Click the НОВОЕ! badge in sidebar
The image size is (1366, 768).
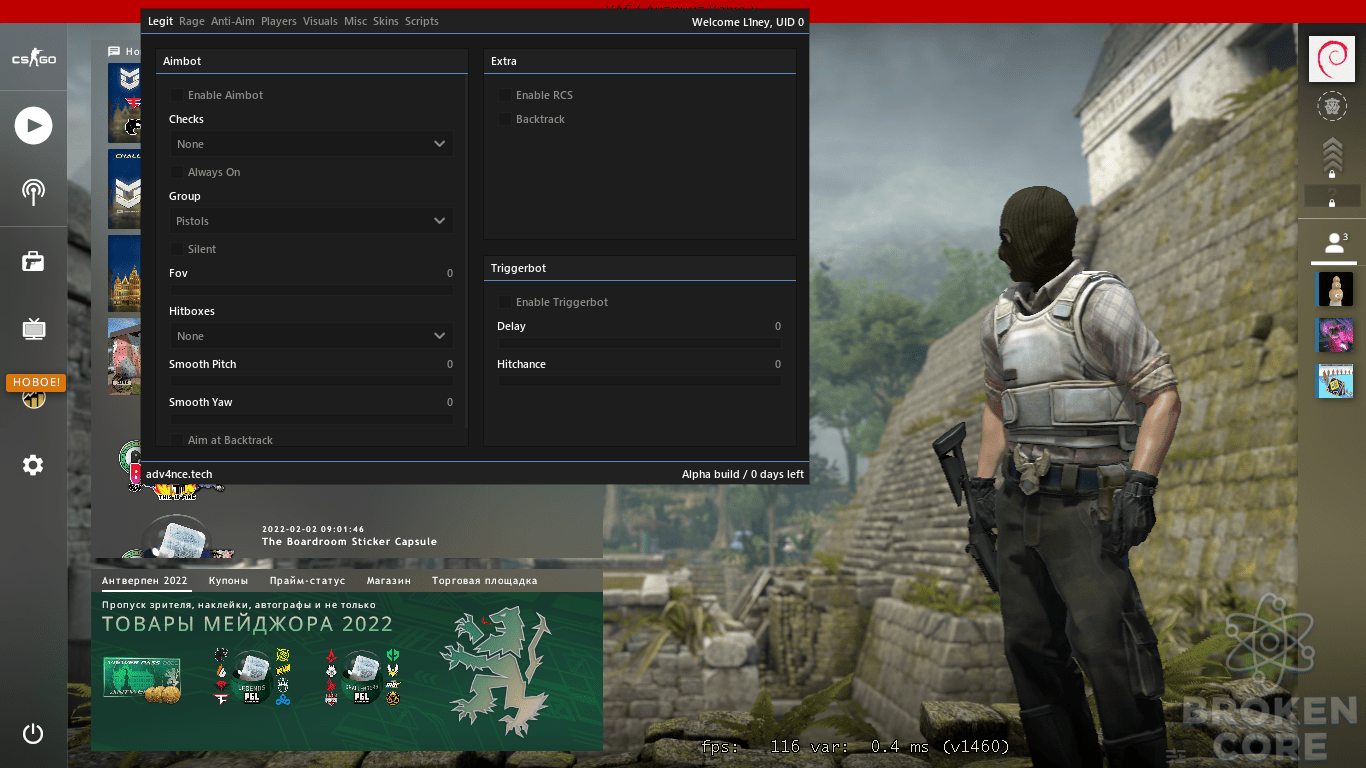[36, 382]
